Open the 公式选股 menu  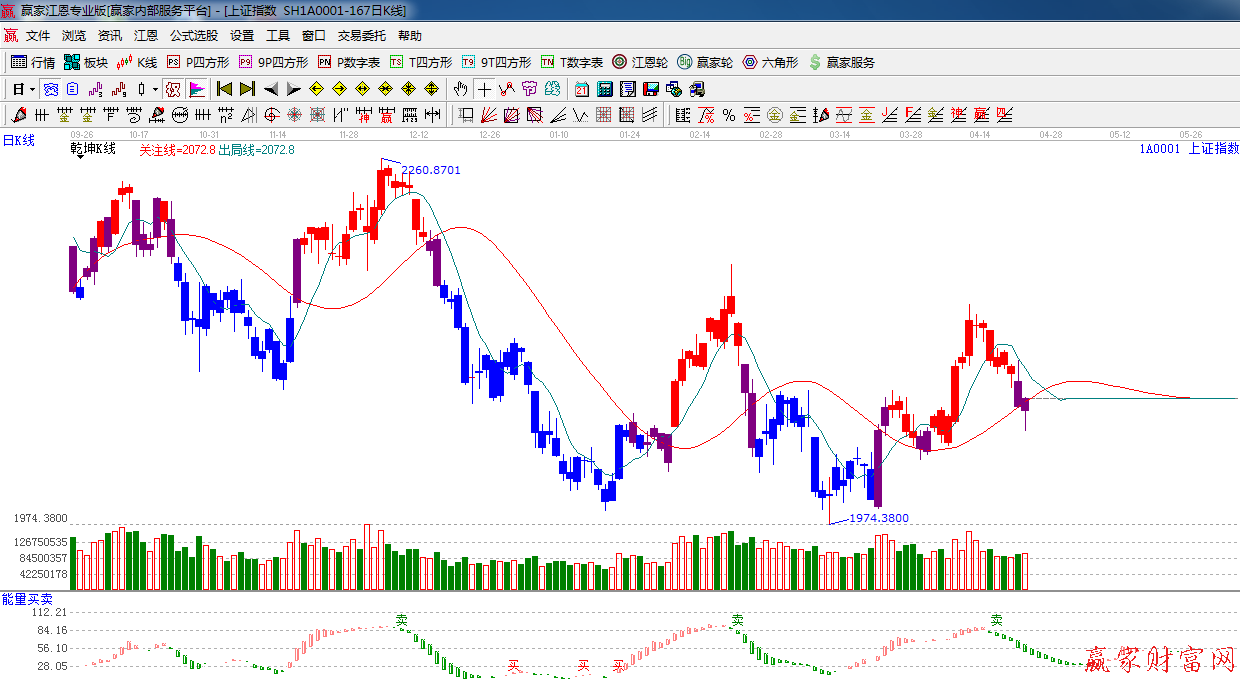[x=193, y=35]
